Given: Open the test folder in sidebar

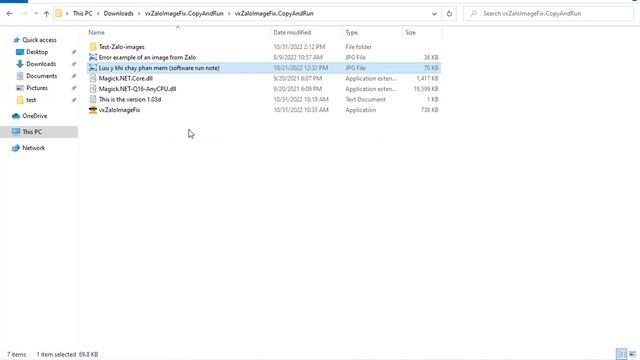Looking at the screenshot, I should coord(31,100).
